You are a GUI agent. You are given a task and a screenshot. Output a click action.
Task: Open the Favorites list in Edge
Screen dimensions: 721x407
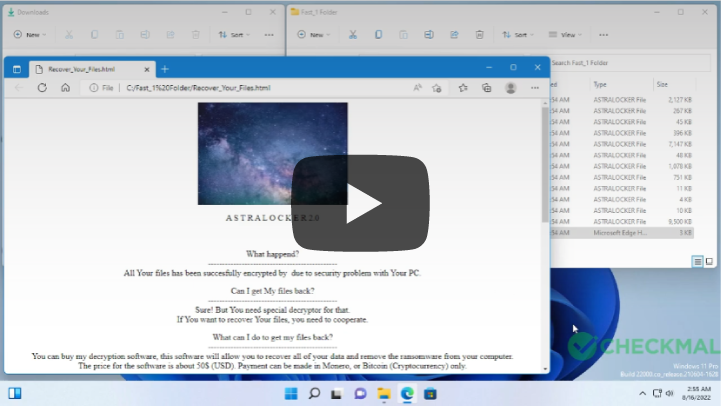pyautogui.click(x=463, y=88)
